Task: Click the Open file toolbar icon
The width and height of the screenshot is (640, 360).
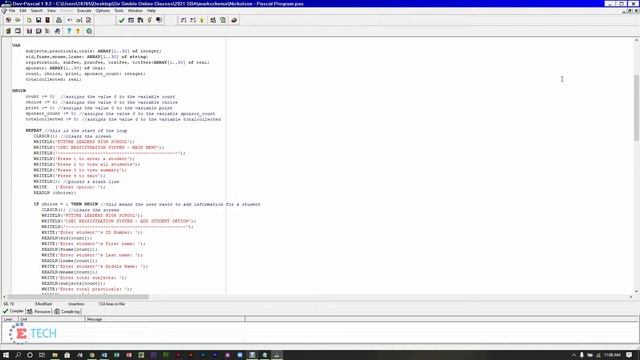Action: pyautogui.click(x=18, y=20)
